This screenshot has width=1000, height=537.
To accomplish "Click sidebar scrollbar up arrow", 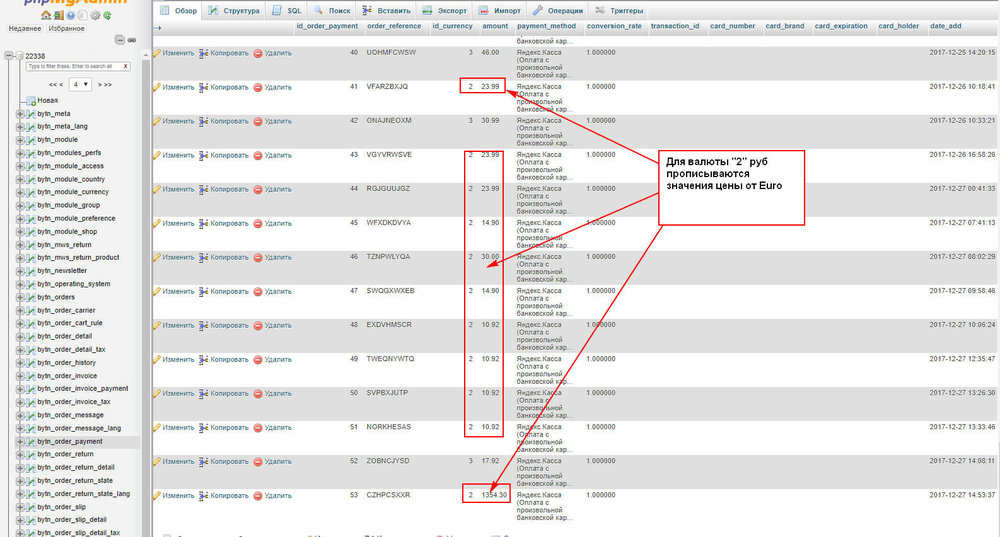I will click(145, 55).
